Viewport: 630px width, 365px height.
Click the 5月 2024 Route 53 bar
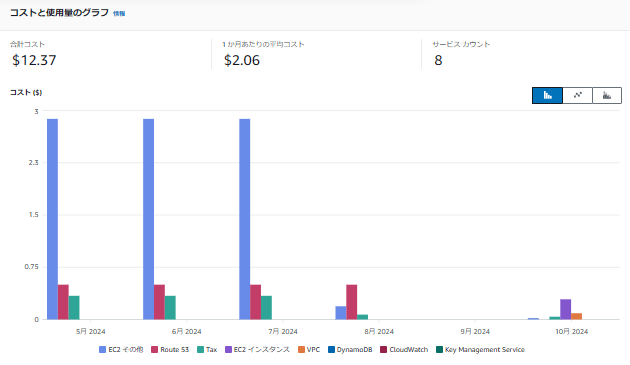point(63,302)
